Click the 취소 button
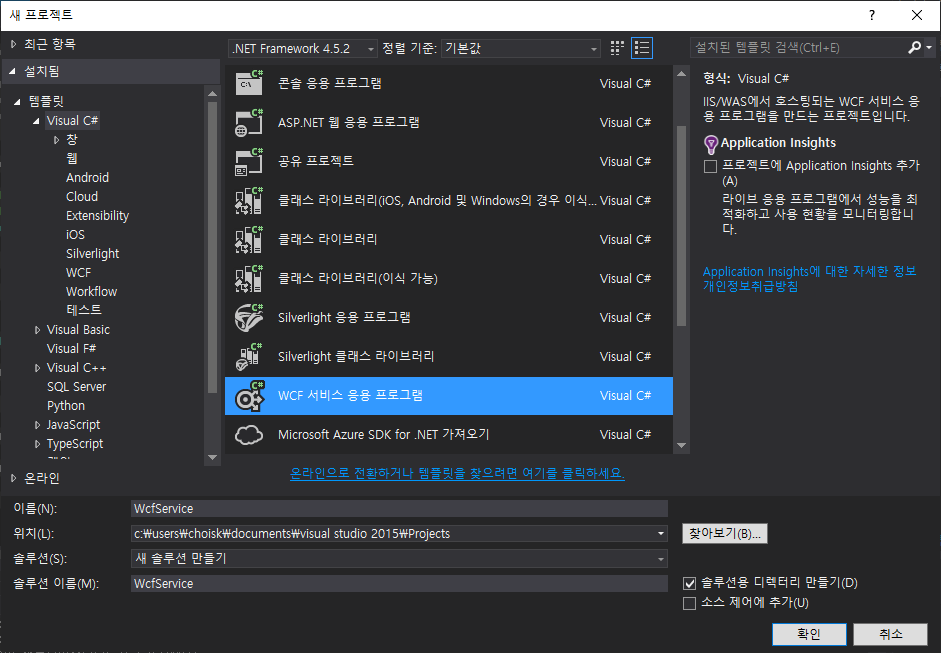 (x=891, y=634)
